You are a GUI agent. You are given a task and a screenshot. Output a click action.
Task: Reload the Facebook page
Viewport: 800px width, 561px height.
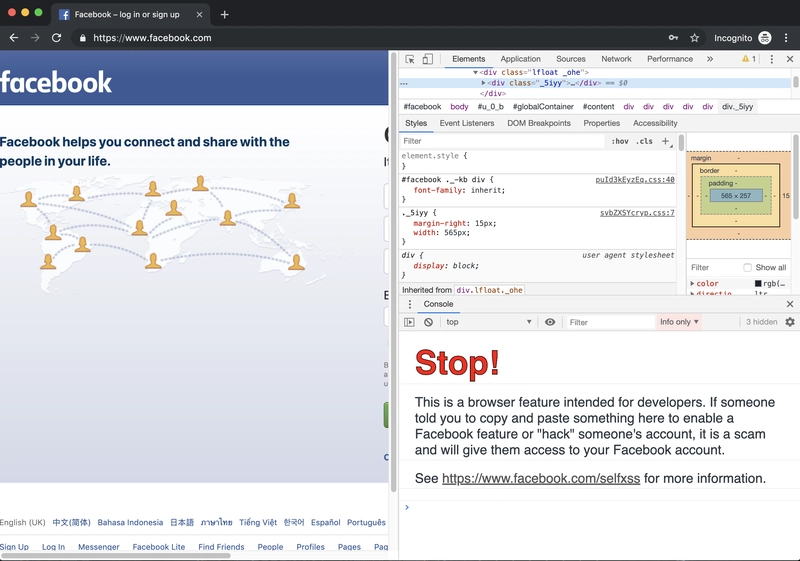(57, 38)
